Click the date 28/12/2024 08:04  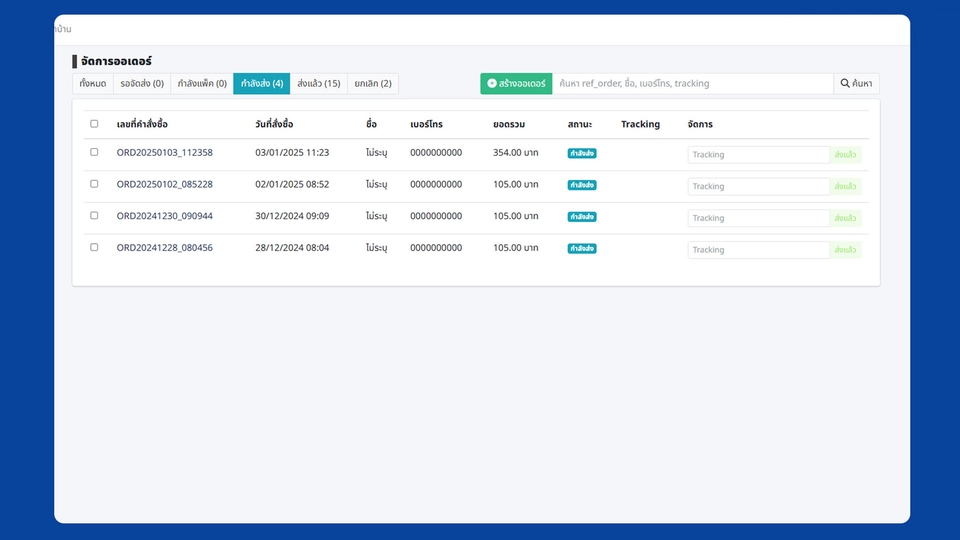pos(292,248)
